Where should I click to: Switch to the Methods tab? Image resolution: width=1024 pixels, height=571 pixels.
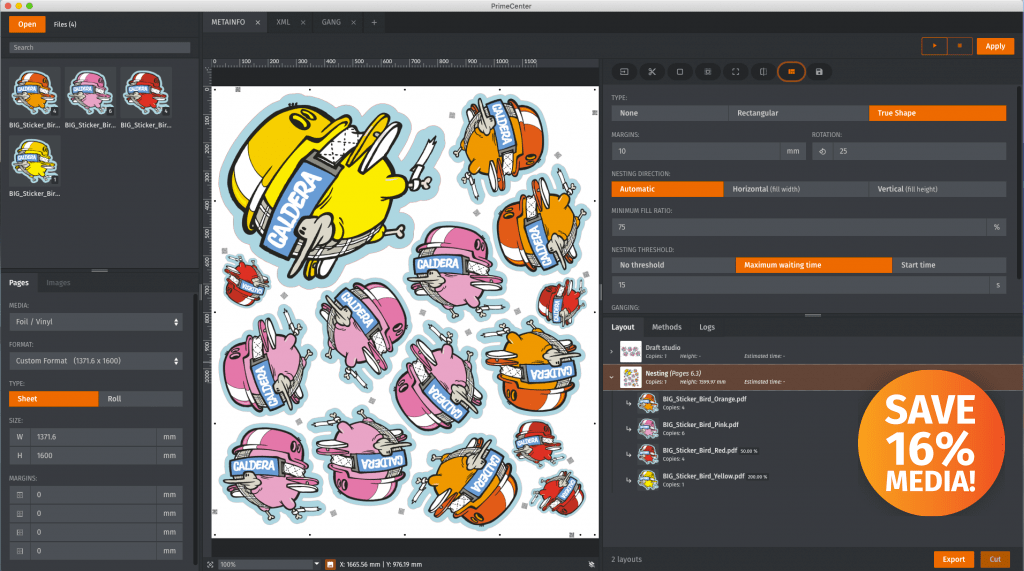pos(666,327)
